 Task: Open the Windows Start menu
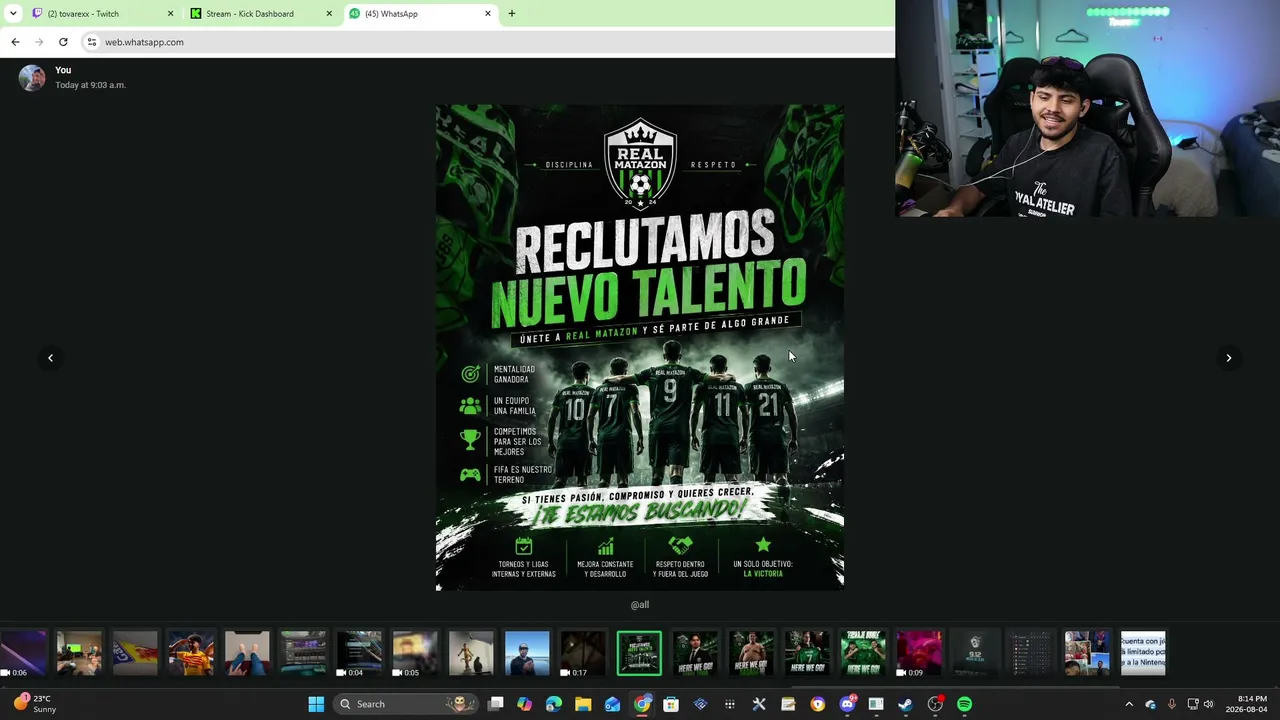[316, 704]
